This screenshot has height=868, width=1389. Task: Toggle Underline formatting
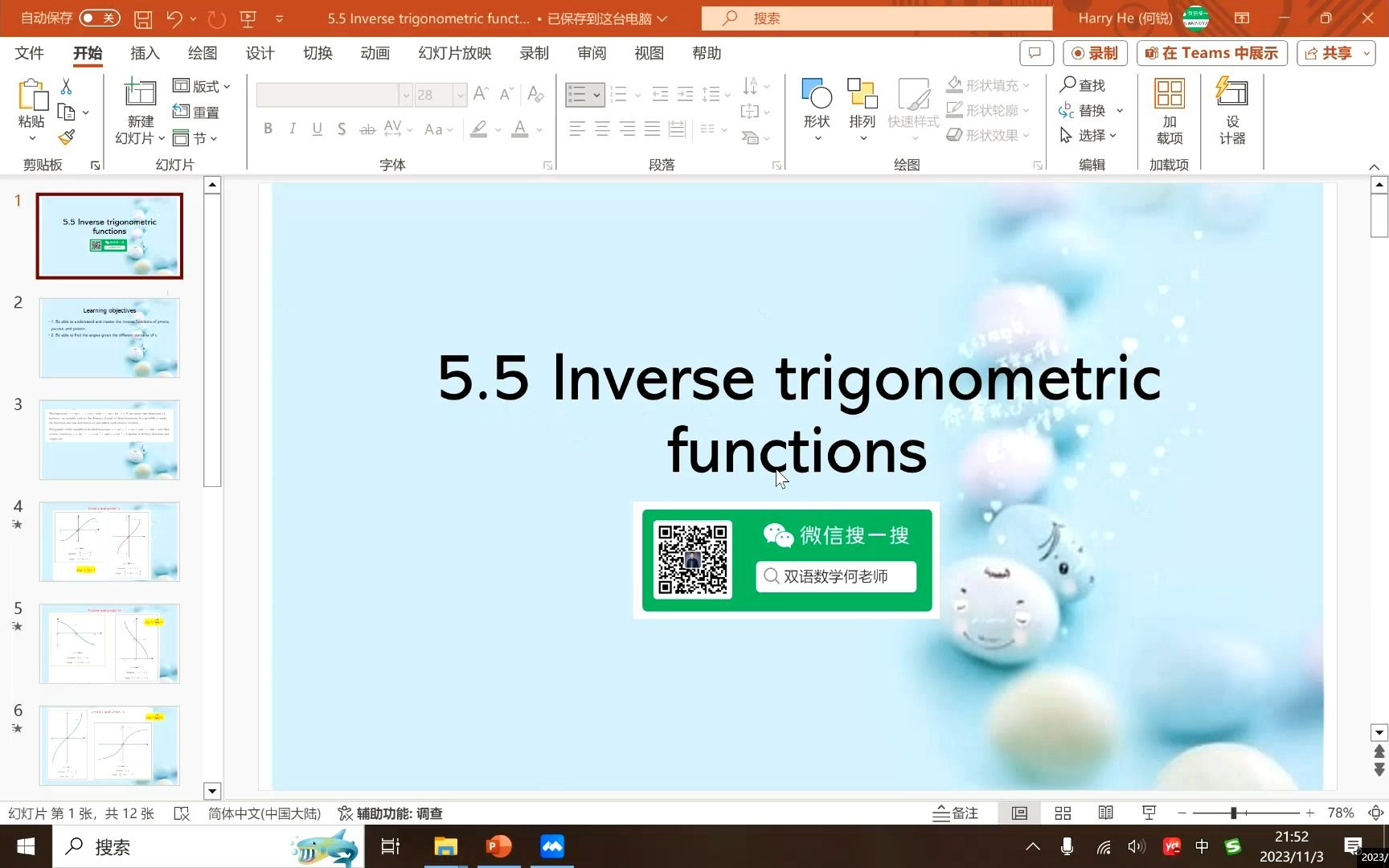pos(318,129)
